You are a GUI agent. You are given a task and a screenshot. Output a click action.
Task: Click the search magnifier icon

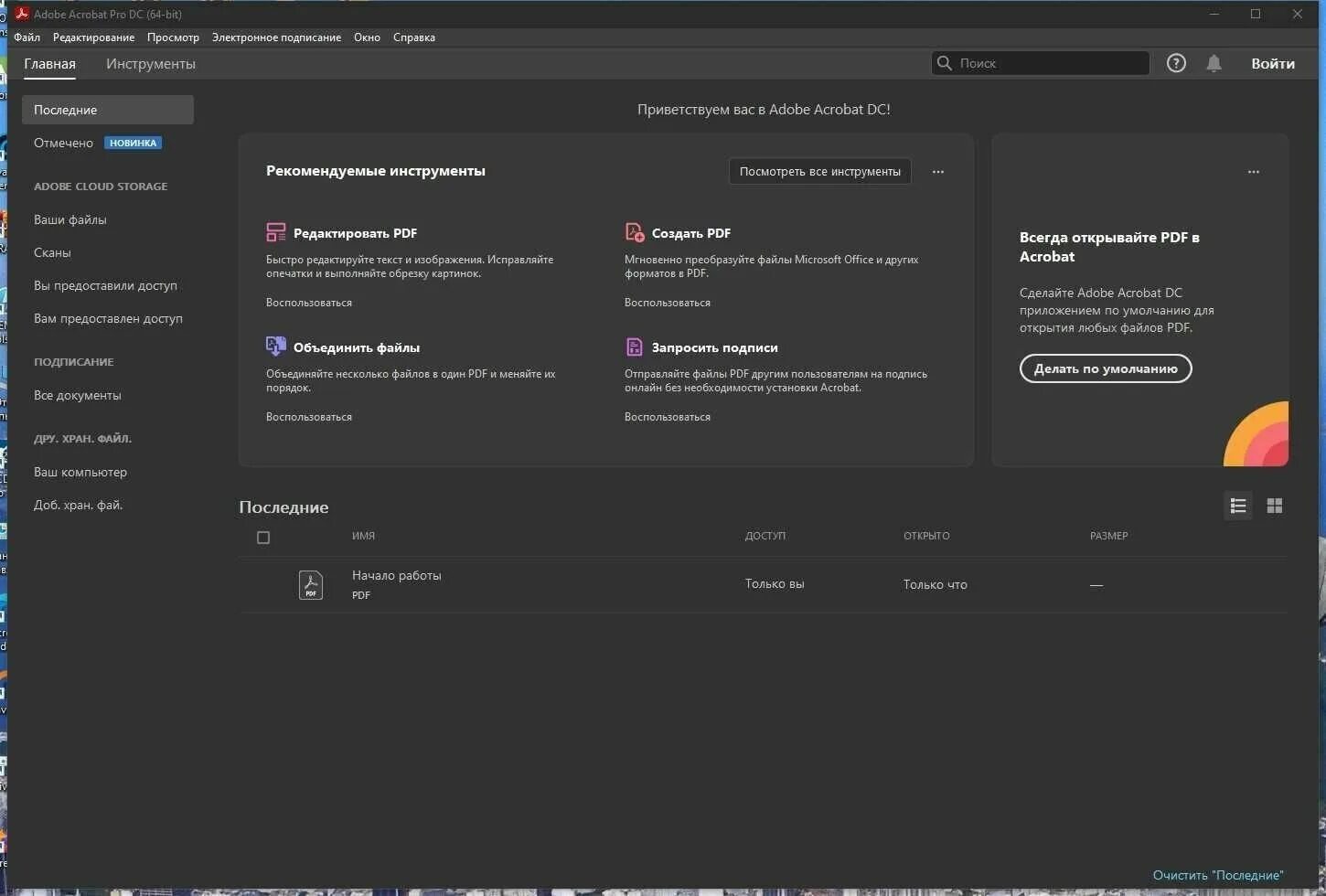point(945,63)
